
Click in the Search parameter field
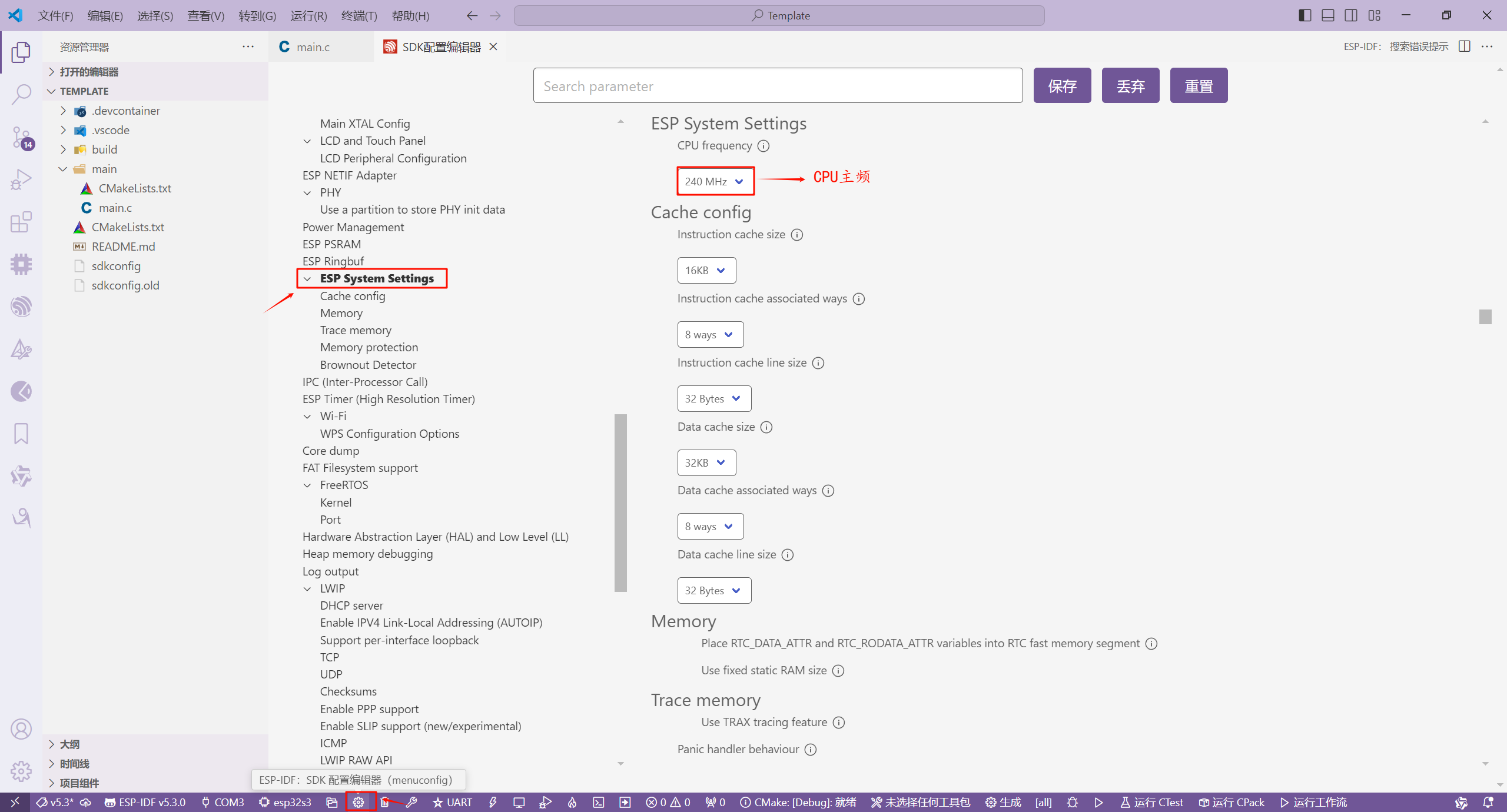pyautogui.click(x=777, y=86)
